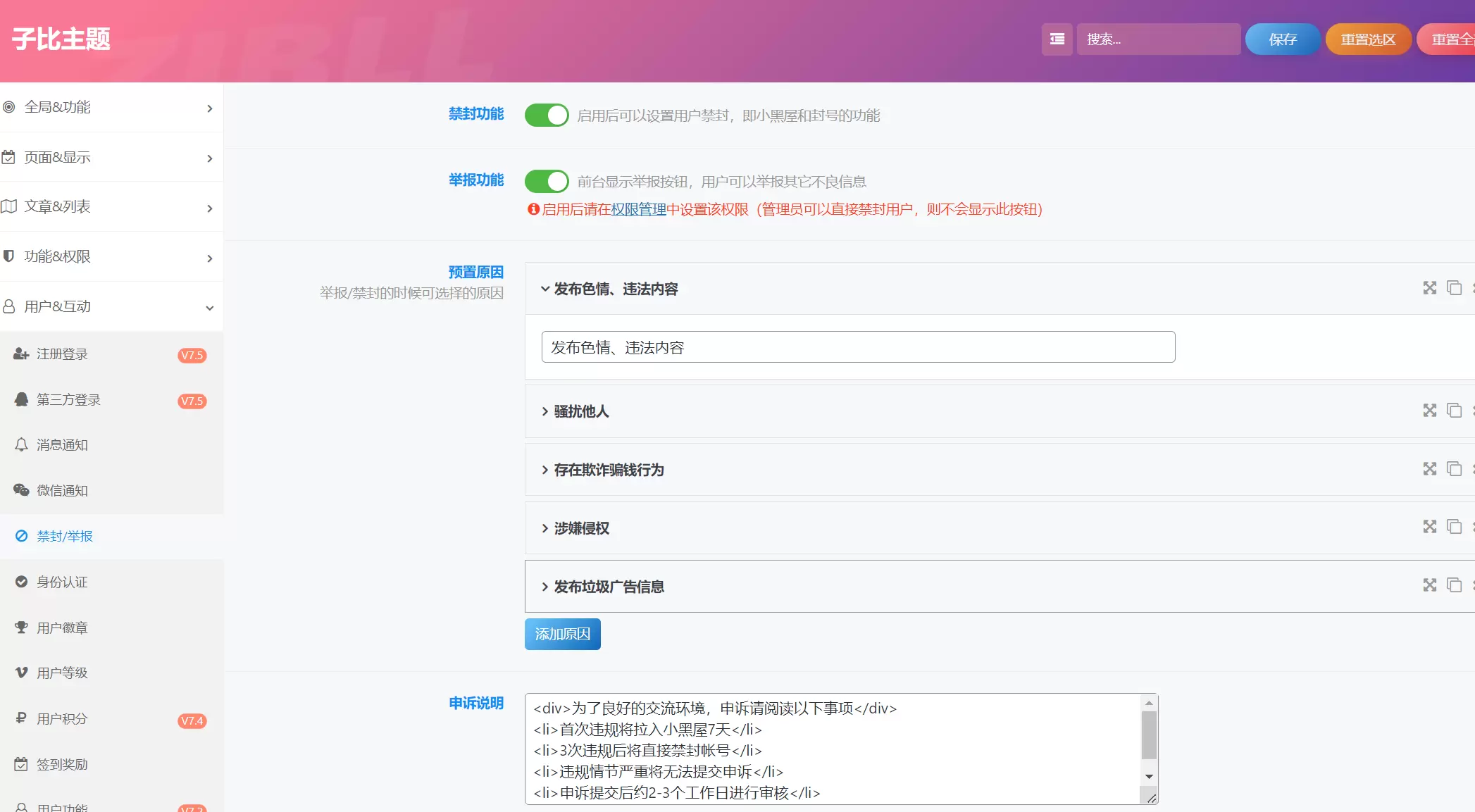Expand 页面&显示 sidebar arrow
This screenshot has width=1475, height=812.
coord(210,158)
